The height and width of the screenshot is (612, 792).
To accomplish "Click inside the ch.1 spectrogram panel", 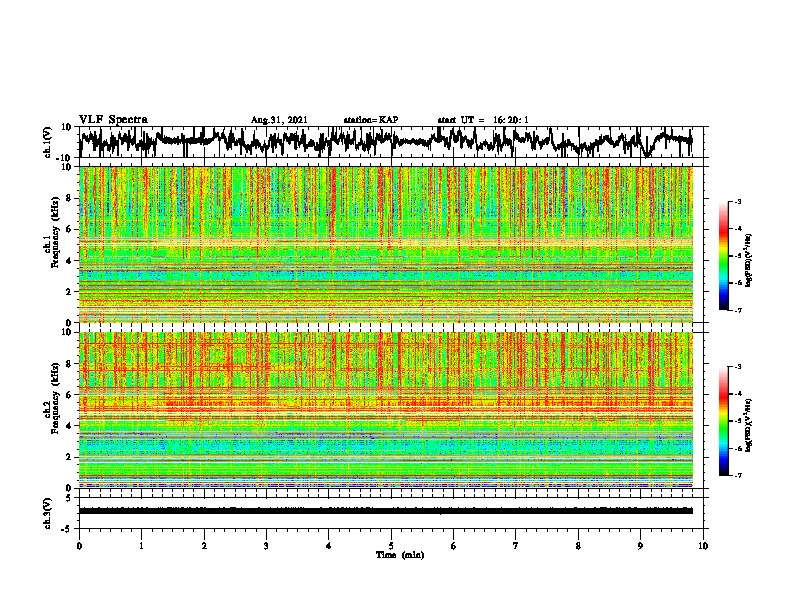I will pyautogui.click(x=386, y=244).
